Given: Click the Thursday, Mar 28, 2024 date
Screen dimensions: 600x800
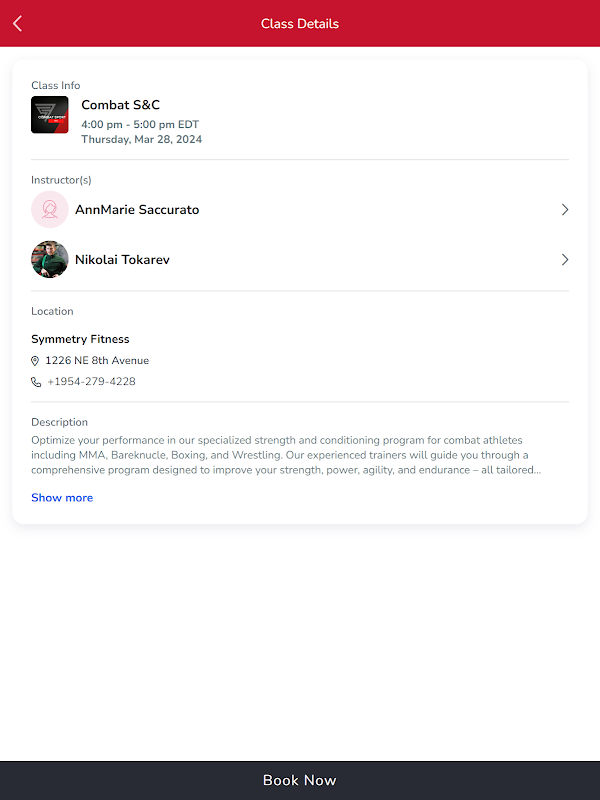Looking at the screenshot, I should pos(141,139).
